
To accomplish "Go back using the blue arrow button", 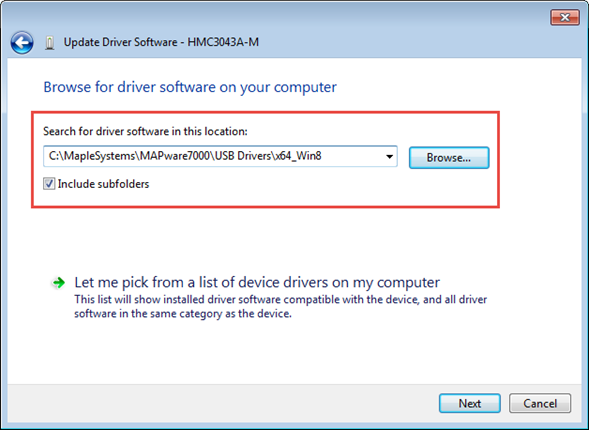I will click(x=22, y=42).
